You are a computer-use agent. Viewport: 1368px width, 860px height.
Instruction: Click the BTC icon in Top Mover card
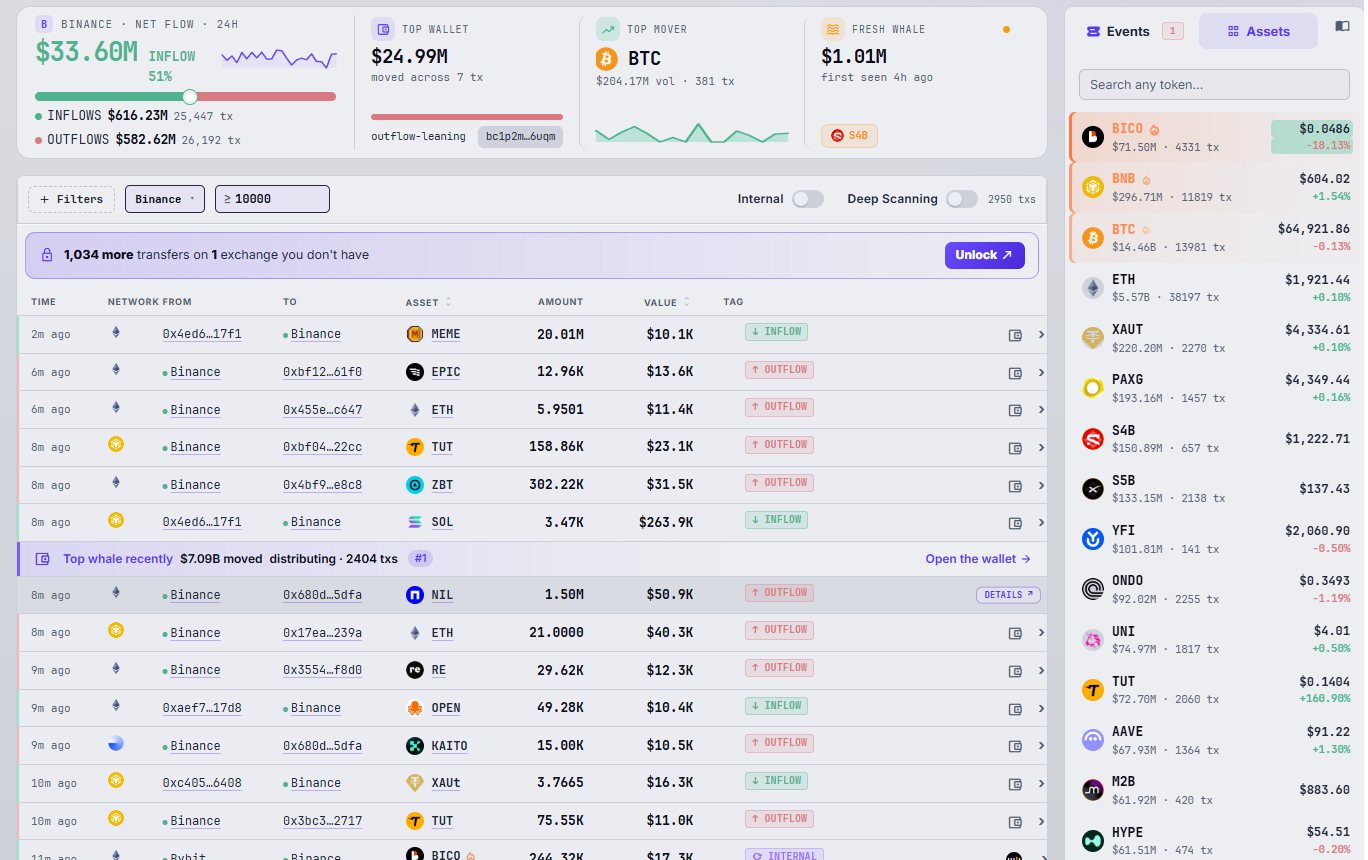click(607, 59)
